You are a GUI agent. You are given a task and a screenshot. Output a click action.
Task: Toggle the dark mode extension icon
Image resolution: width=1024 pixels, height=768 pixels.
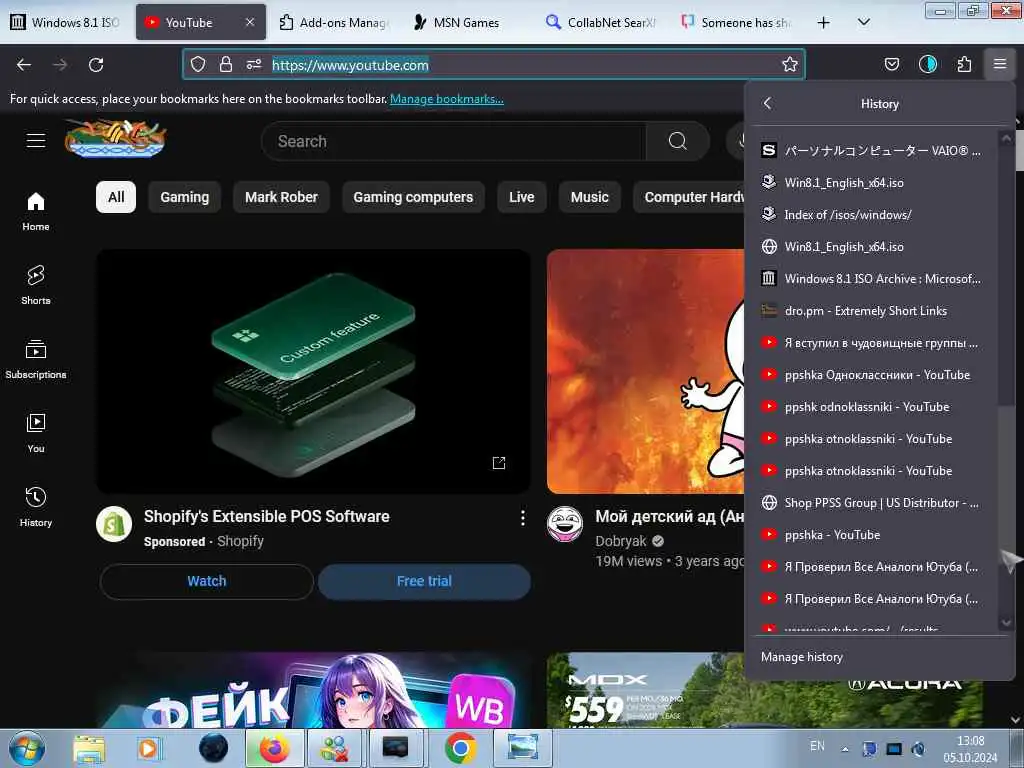click(x=927, y=64)
